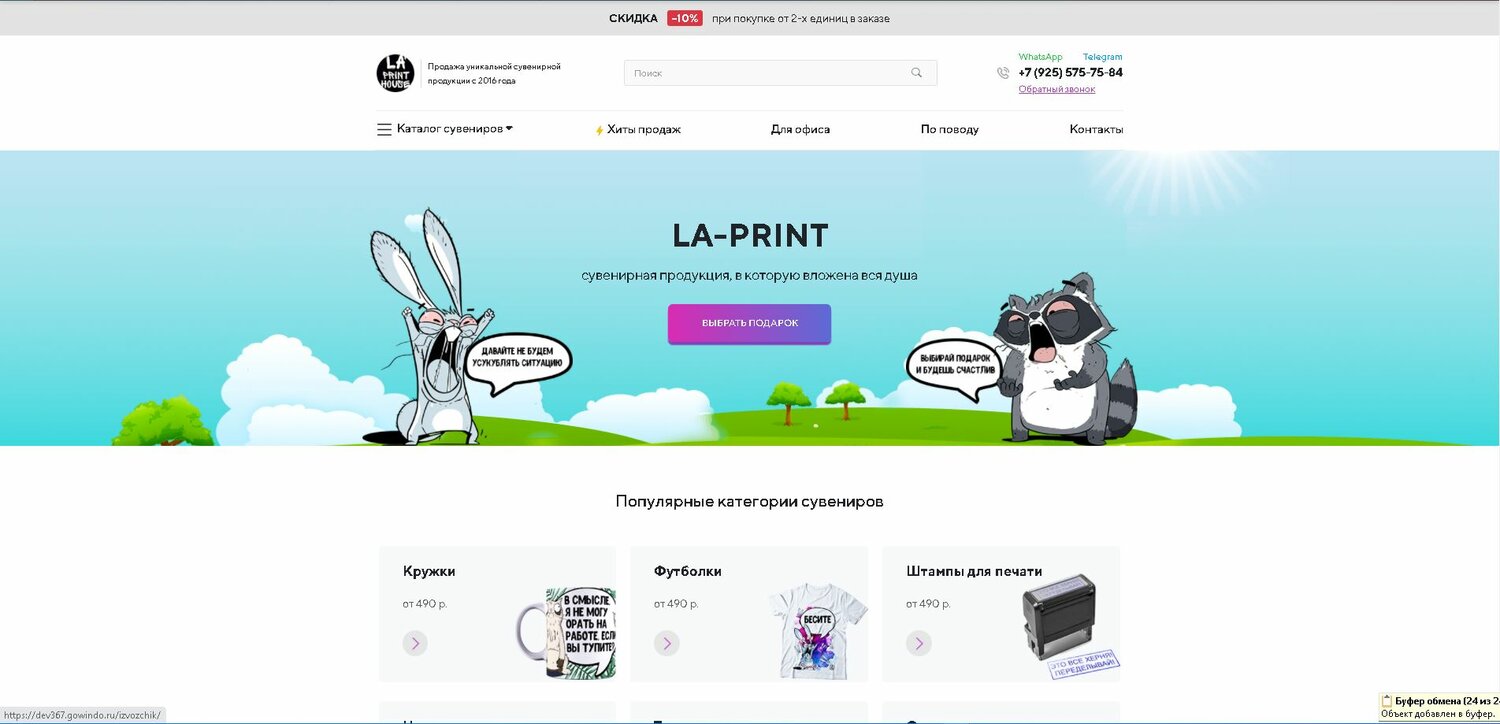Open the Для офиса menu item

point(800,130)
